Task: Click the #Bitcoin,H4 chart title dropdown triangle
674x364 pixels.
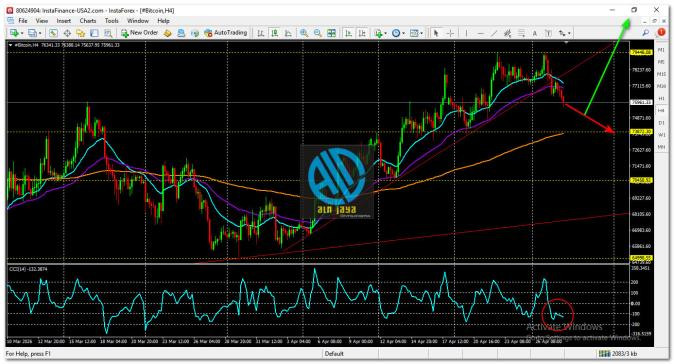Action: tap(11, 45)
